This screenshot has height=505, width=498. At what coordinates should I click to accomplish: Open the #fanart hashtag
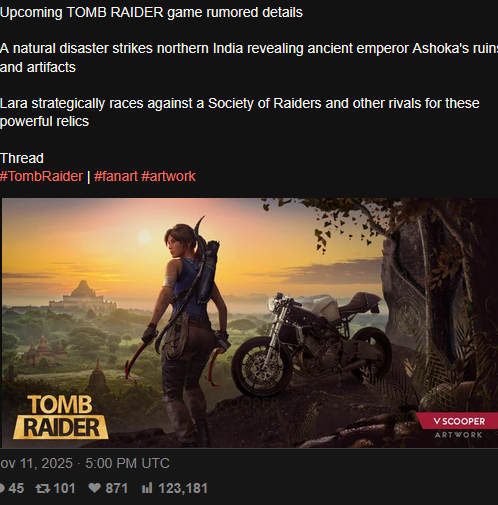coord(116,176)
